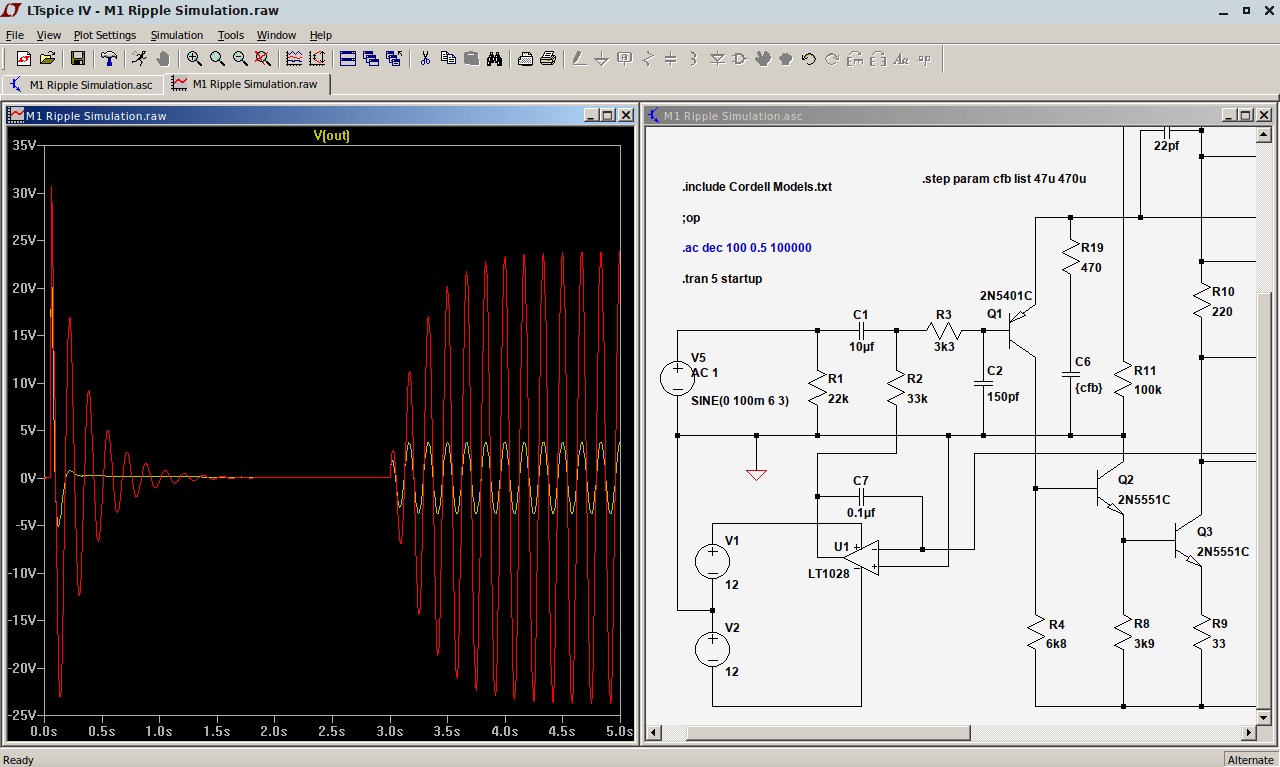Run the simulation with the running-man icon

pyautogui.click(x=139, y=59)
